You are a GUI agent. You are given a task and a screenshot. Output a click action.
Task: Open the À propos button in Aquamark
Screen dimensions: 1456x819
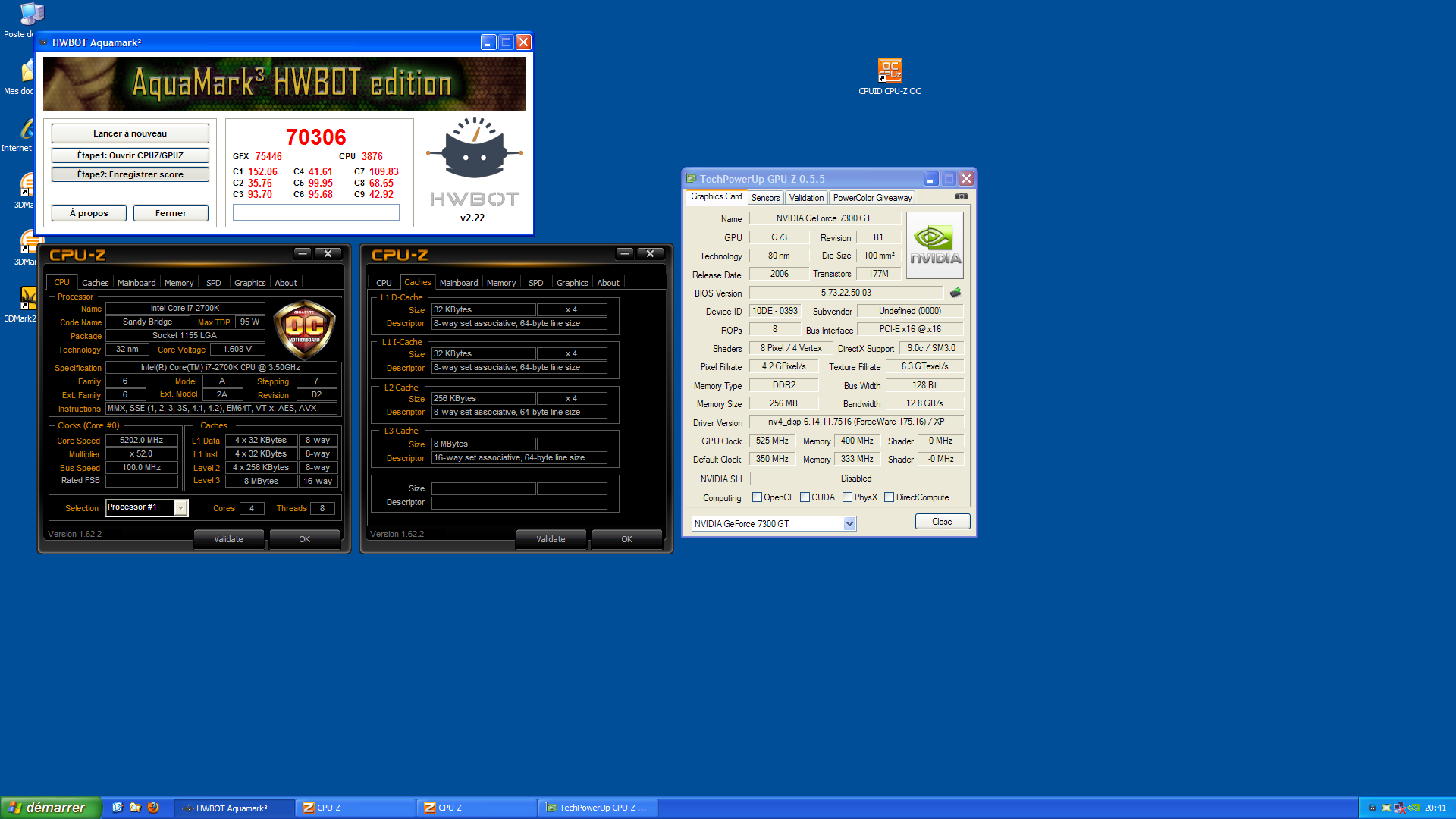[89, 213]
